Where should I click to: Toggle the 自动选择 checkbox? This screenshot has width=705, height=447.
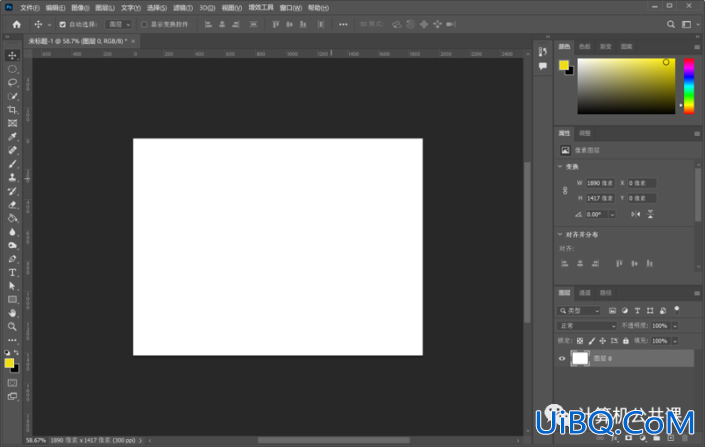[62, 24]
